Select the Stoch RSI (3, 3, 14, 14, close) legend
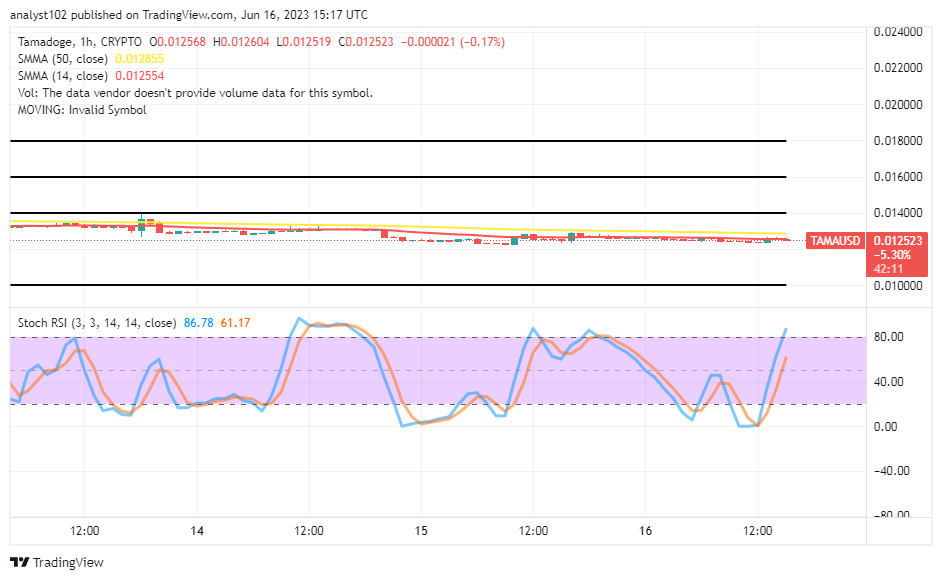Screen dimensions: 942x580 97,323
